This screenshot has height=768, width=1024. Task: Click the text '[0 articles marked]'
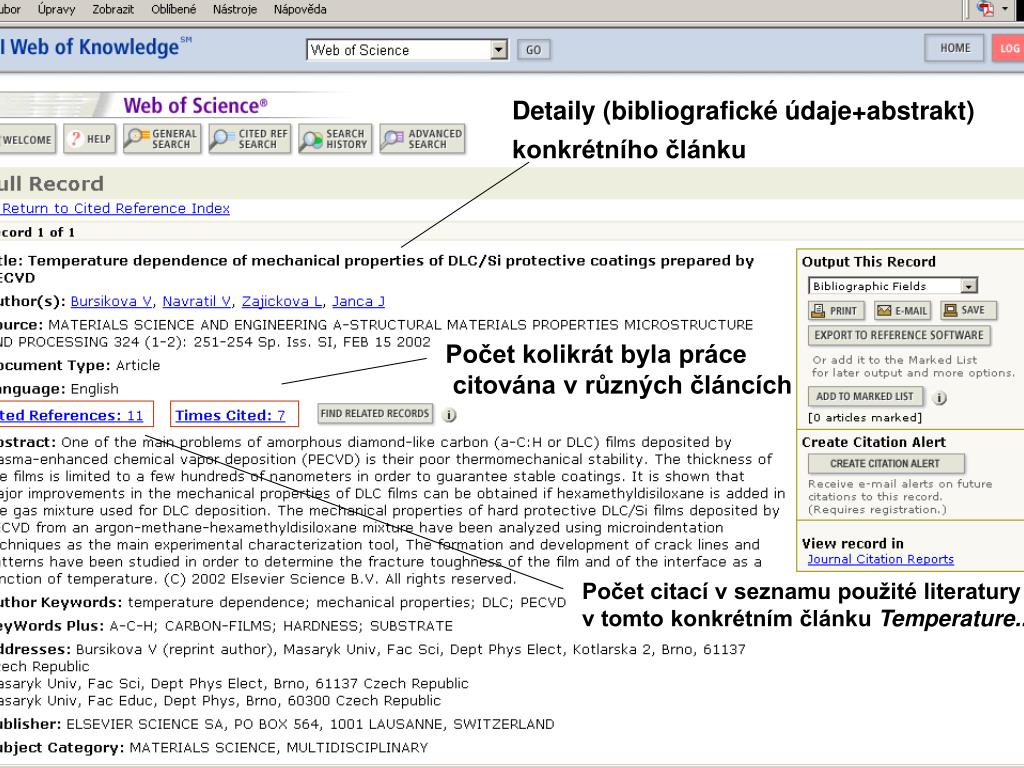(865, 417)
